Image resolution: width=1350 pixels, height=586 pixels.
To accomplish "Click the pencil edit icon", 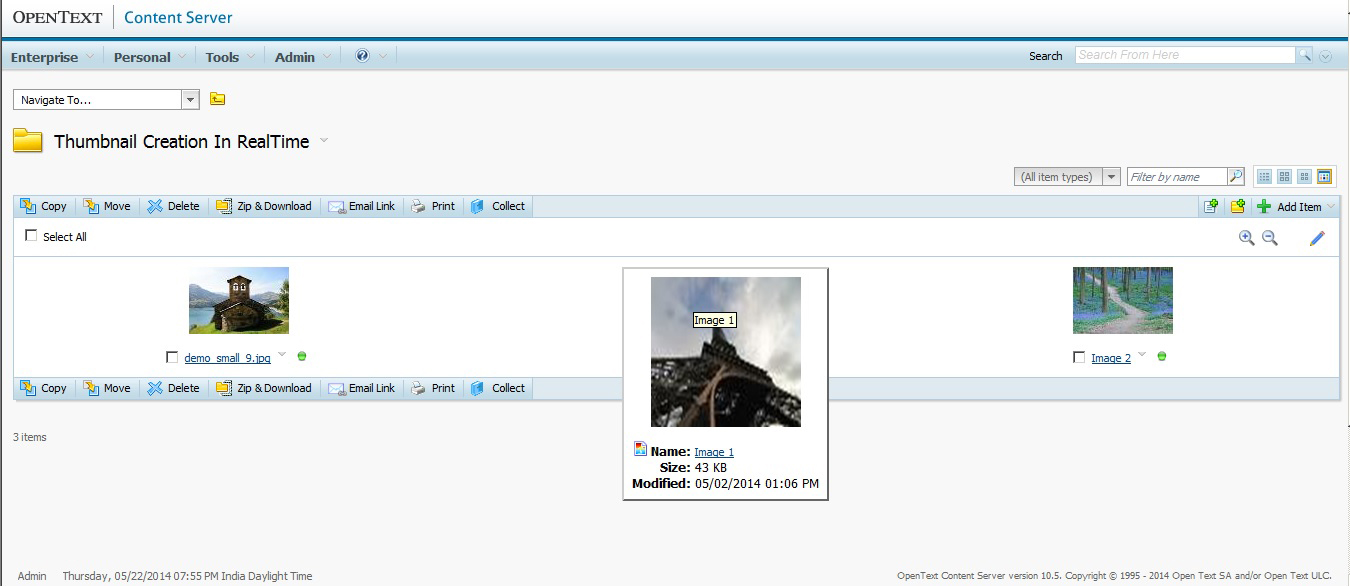I will tap(1317, 238).
